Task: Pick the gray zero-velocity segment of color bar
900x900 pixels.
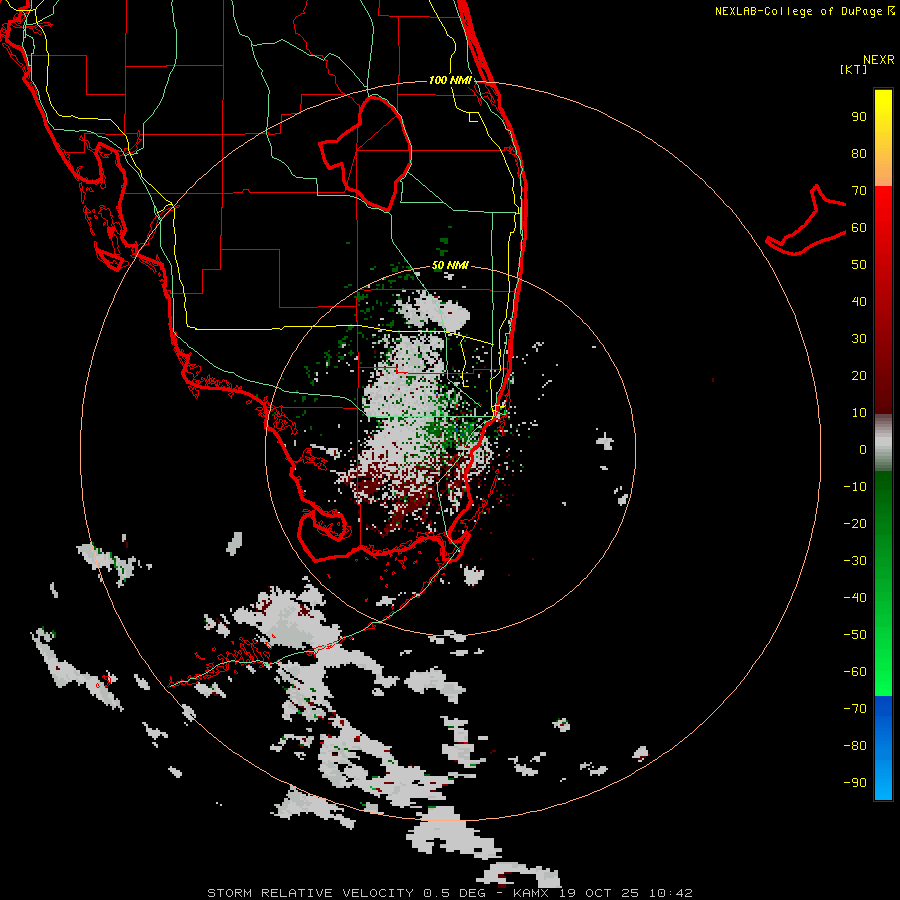Action: [883, 443]
